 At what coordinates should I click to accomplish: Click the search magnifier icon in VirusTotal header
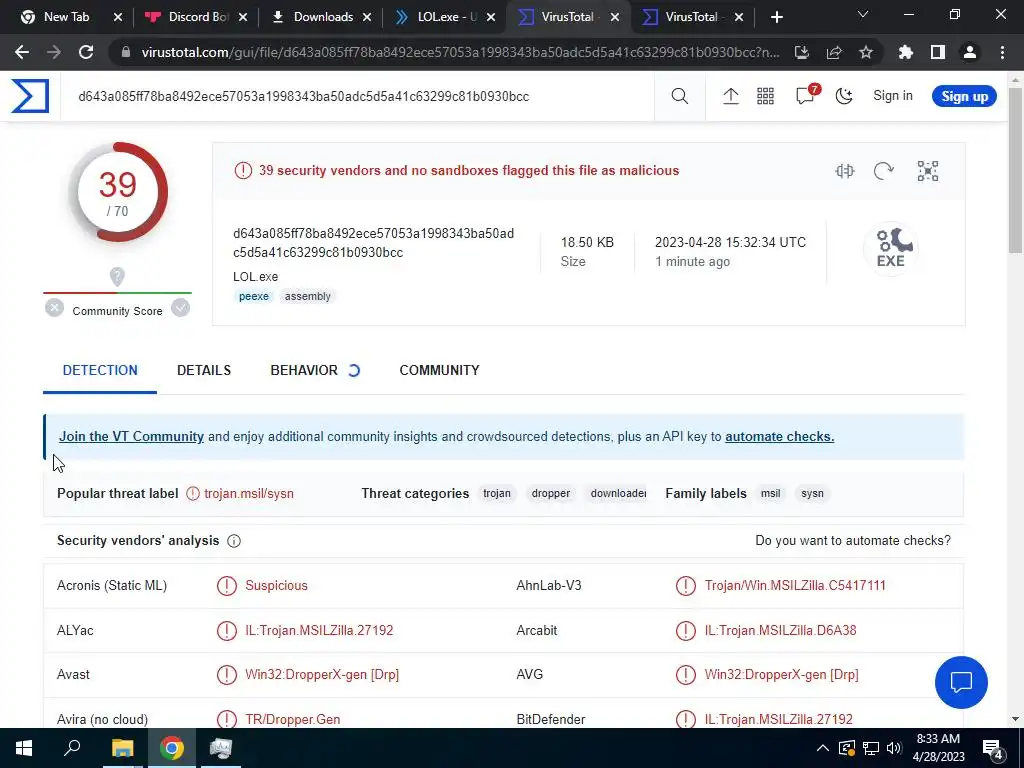pyautogui.click(x=679, y=96)
